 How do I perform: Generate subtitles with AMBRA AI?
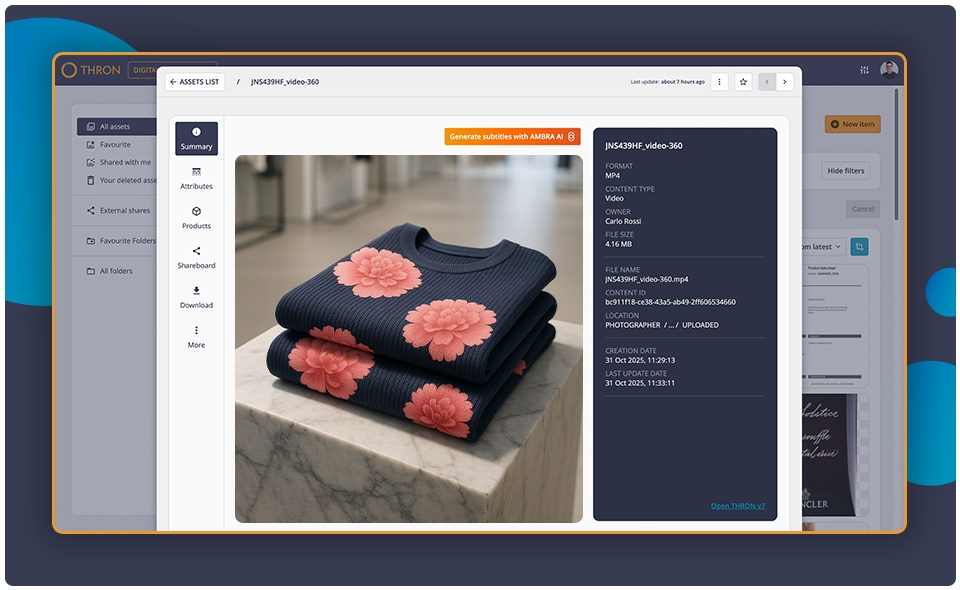pyautogui.click(x=512, y=136)
